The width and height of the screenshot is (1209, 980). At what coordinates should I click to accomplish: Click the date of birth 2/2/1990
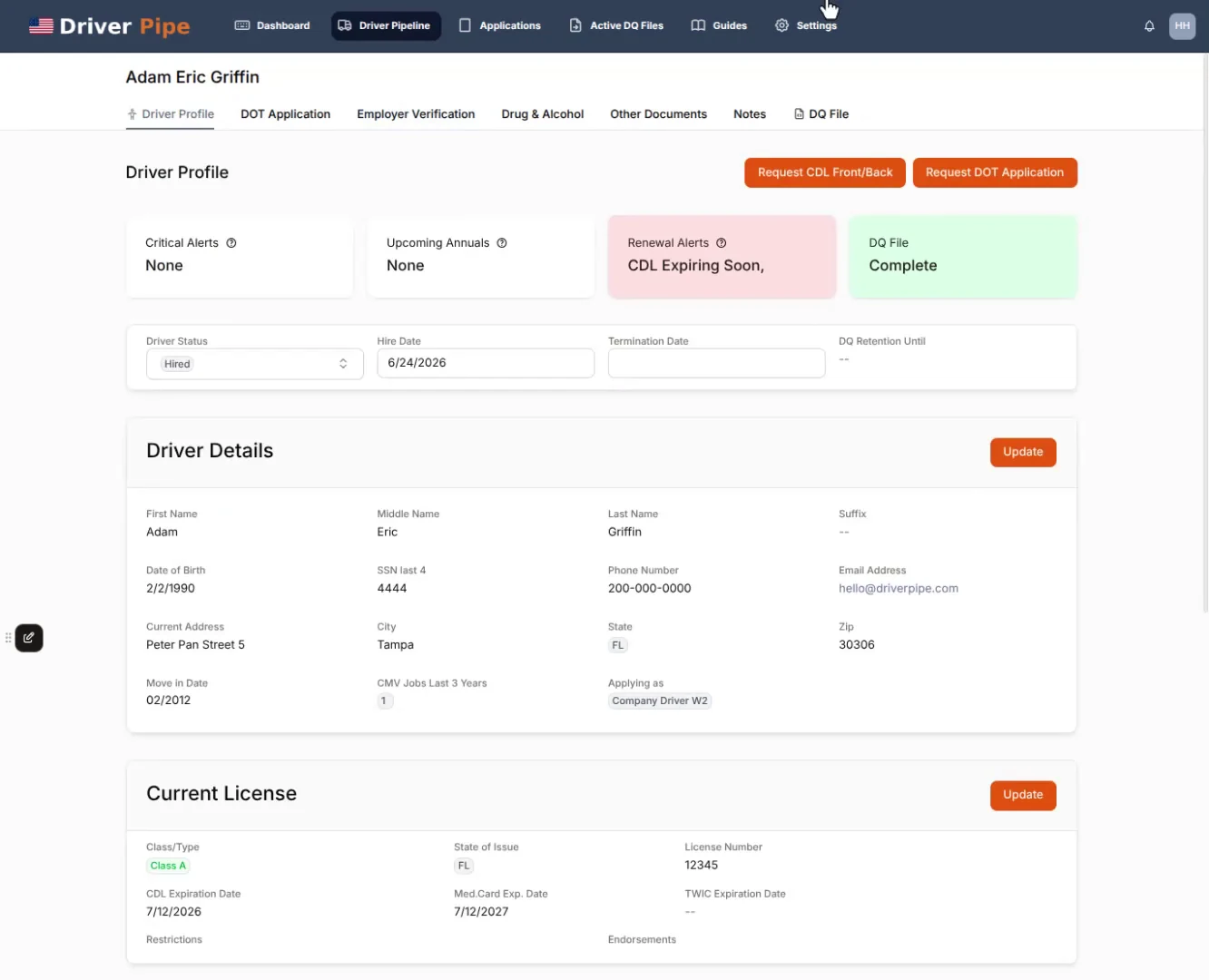(171, 589)
